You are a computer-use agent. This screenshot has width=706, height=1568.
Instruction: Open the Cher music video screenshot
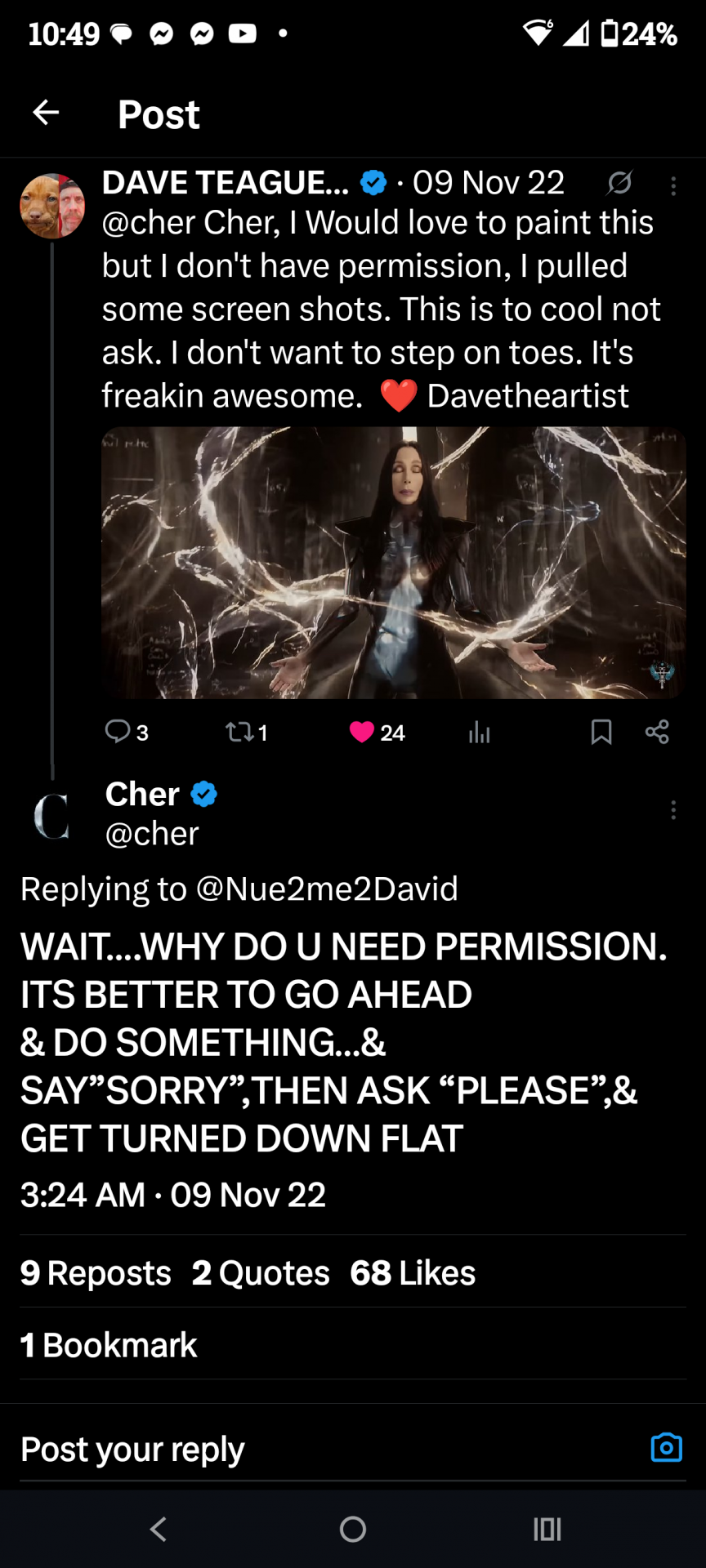pos(393,563)
